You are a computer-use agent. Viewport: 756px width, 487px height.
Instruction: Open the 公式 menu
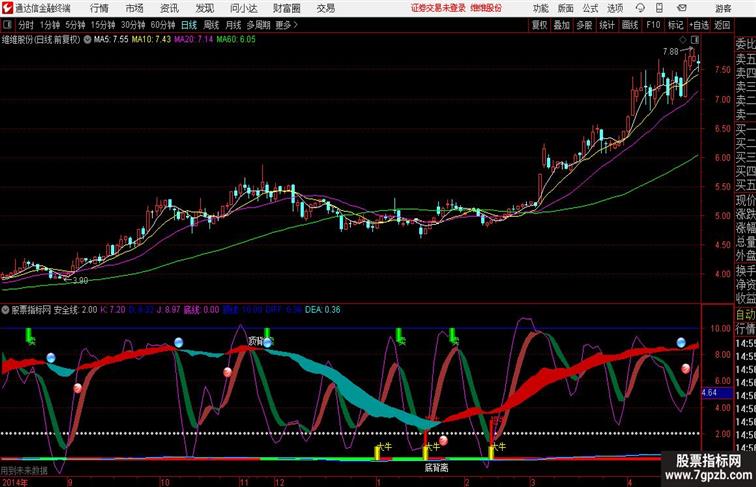590,8
